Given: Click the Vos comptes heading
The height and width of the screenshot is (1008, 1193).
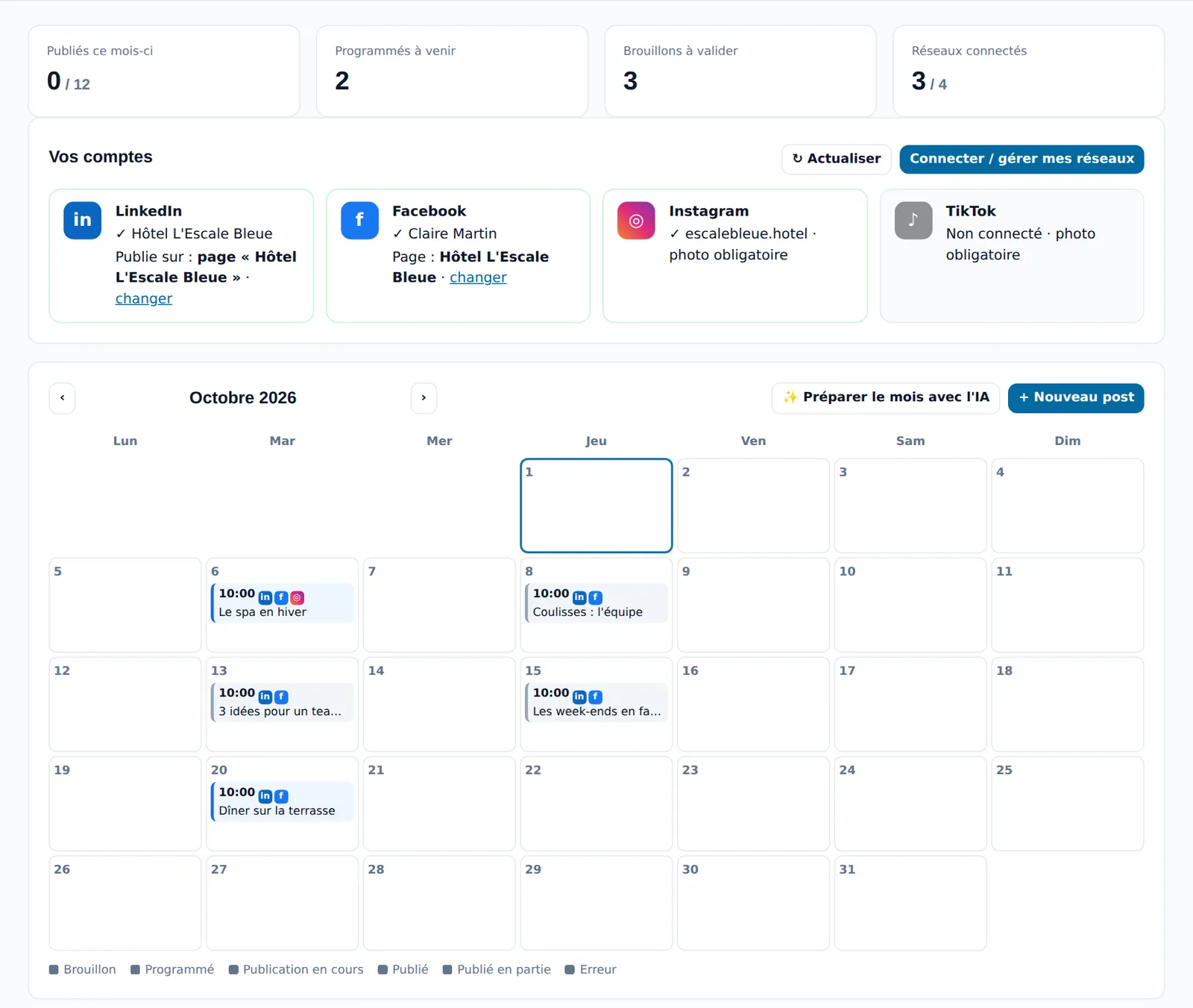Looking at the screenshot, I should click(101, 157).
